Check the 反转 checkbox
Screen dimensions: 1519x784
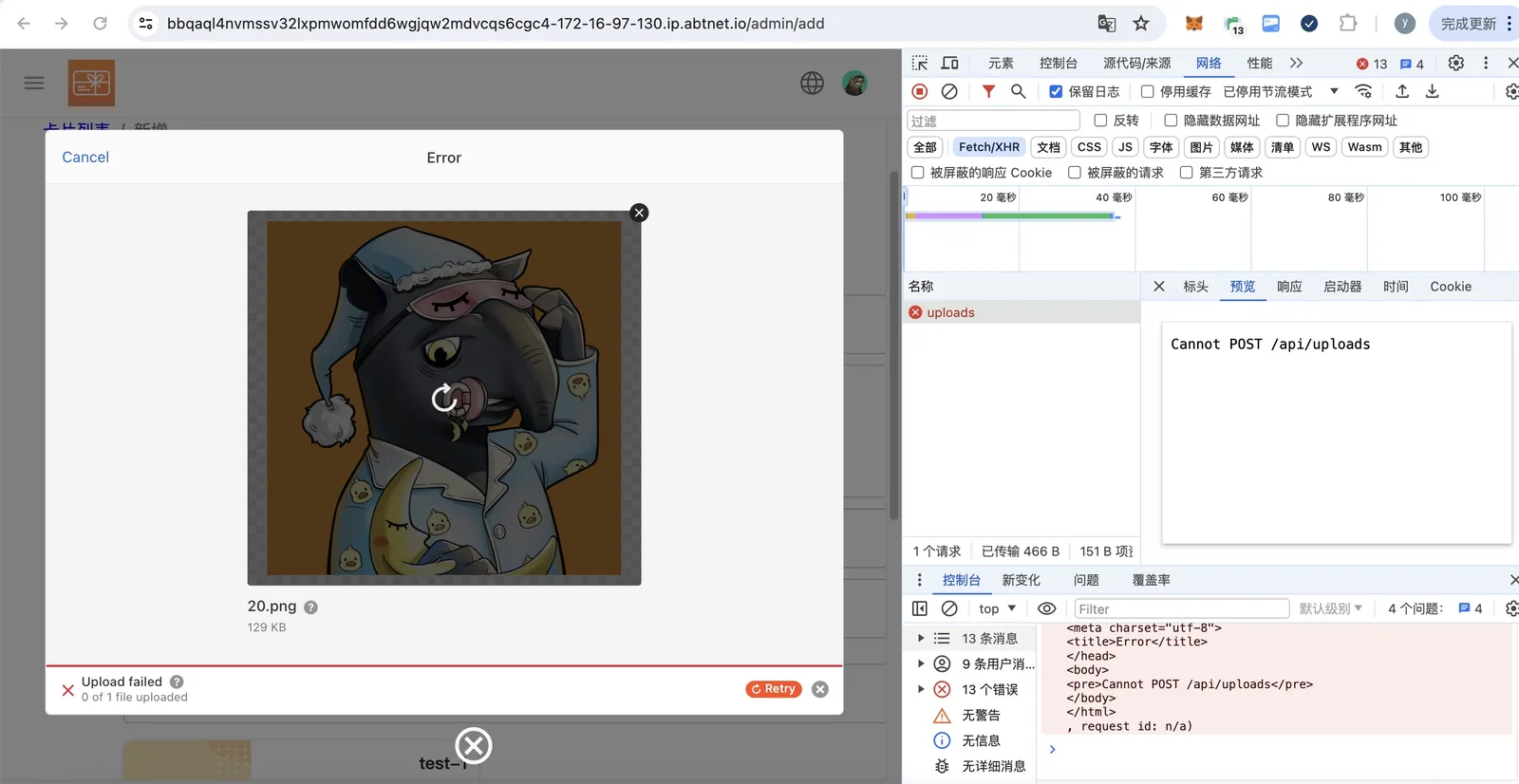click(x=1100, y=121)
